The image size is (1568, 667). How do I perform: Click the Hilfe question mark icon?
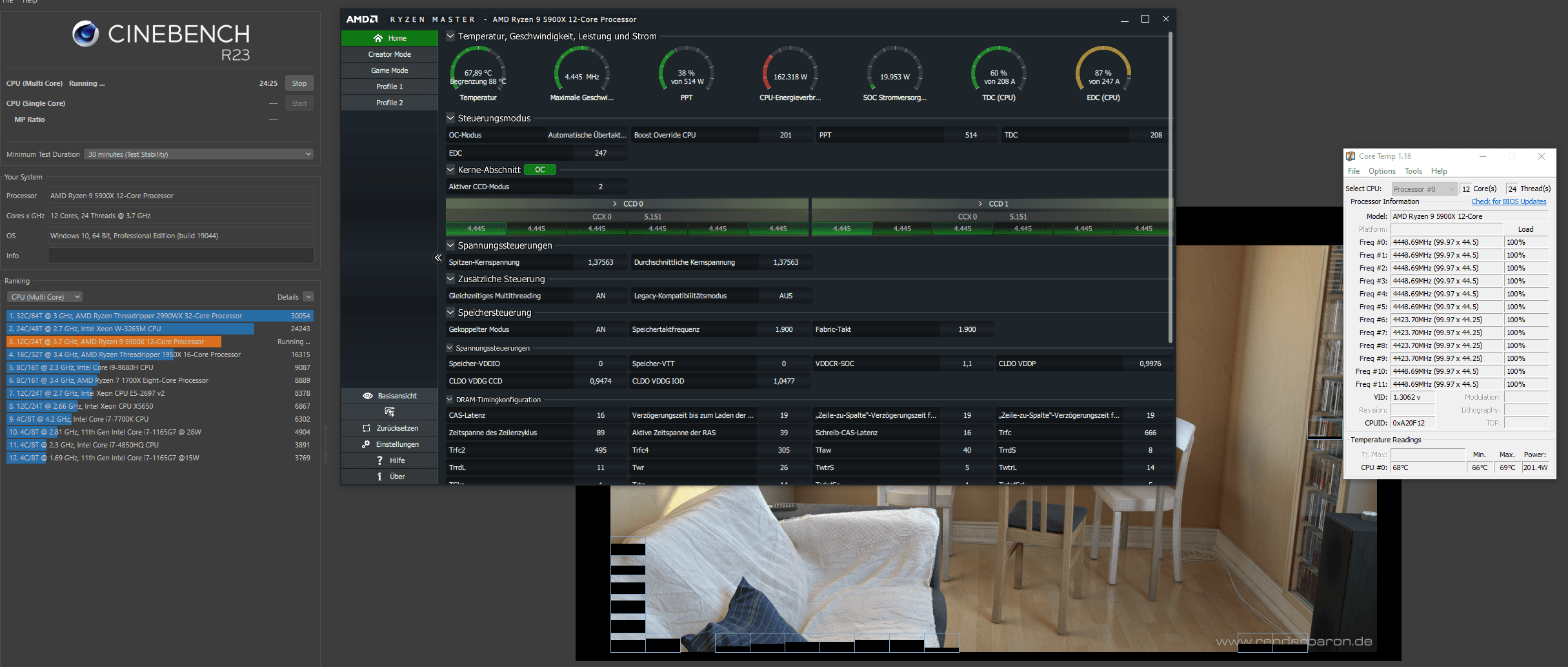pos(379,460)
